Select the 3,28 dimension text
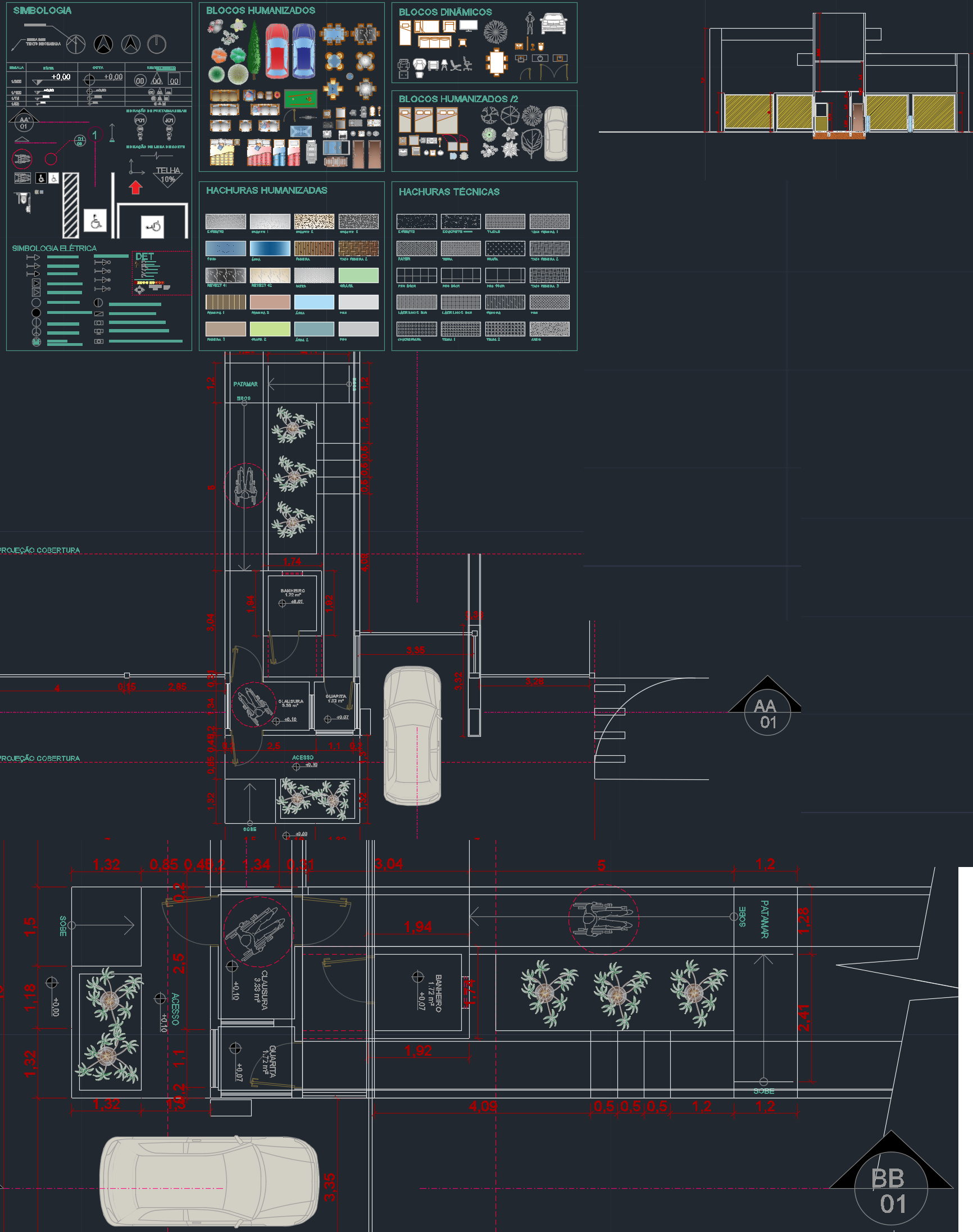Screen dimensions: 973x1232 coord(534,682)
